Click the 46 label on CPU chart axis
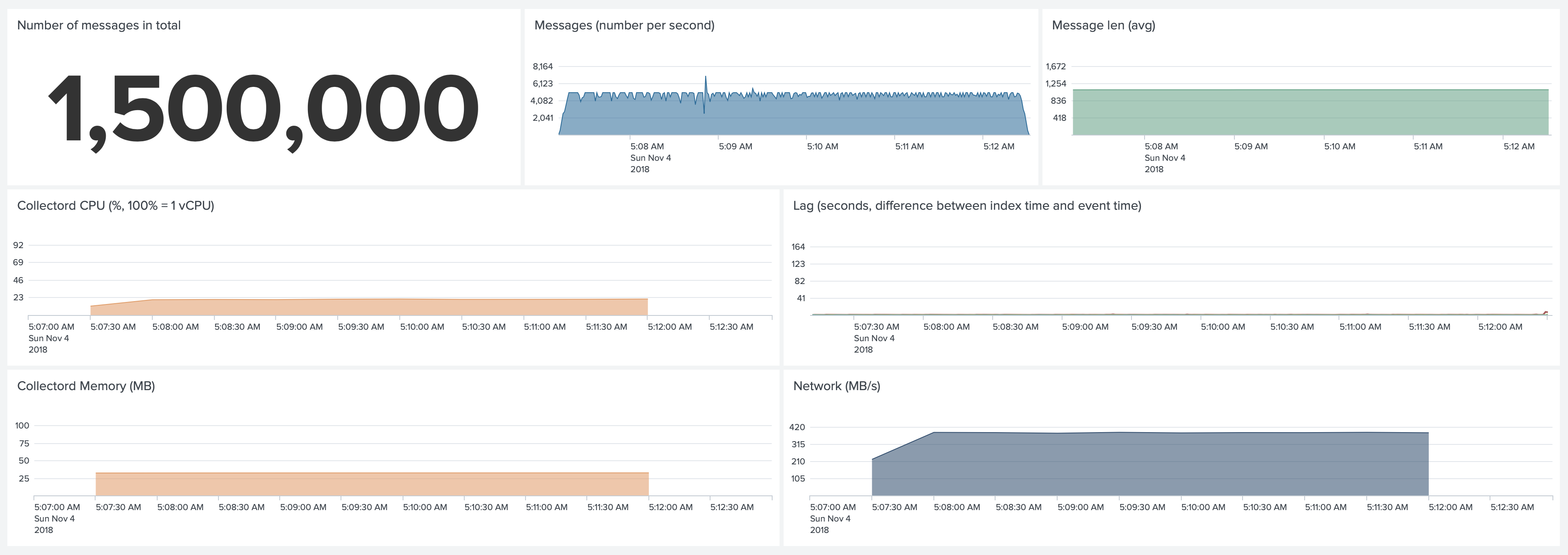Screen dimensions: 1568x555 pyautogui.click(x=18, y=280)
